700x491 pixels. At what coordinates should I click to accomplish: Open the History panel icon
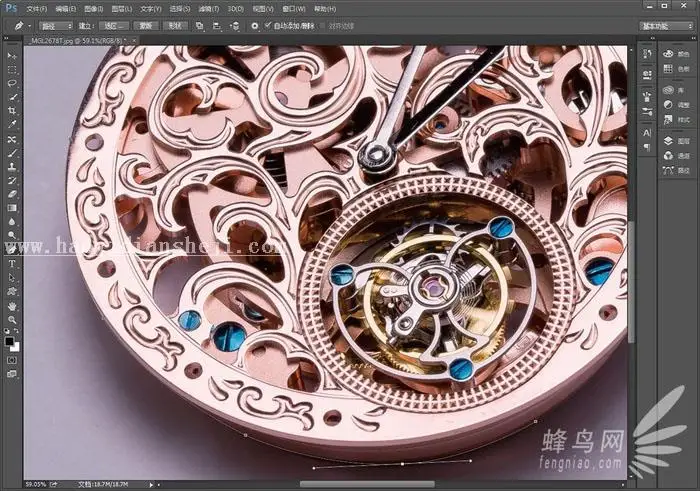pos(647,54)
